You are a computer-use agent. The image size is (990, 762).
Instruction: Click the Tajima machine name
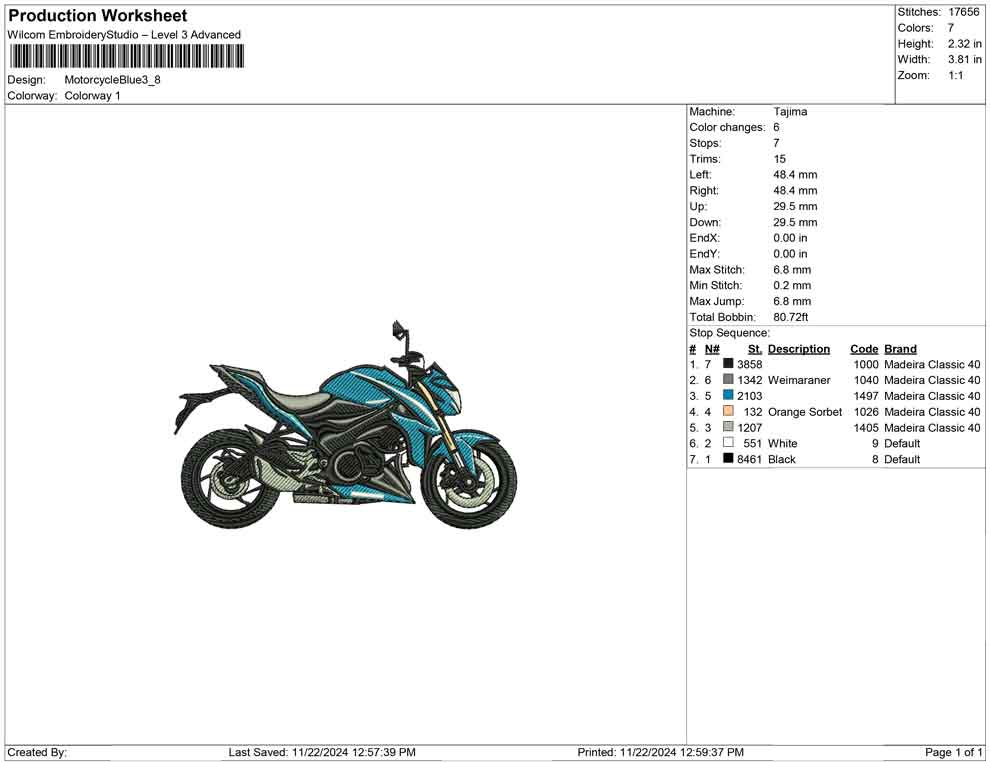[789, 111]
